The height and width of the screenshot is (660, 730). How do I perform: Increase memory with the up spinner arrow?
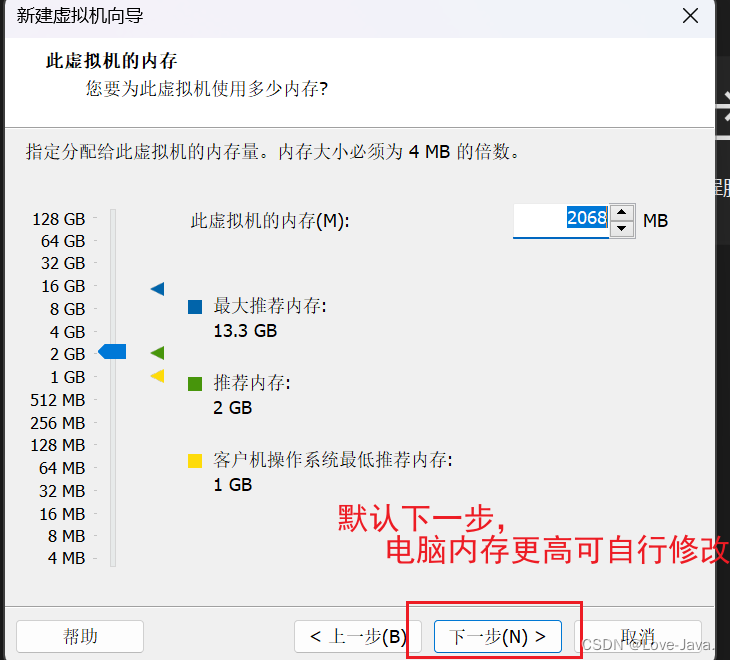[x=622, y=212]
